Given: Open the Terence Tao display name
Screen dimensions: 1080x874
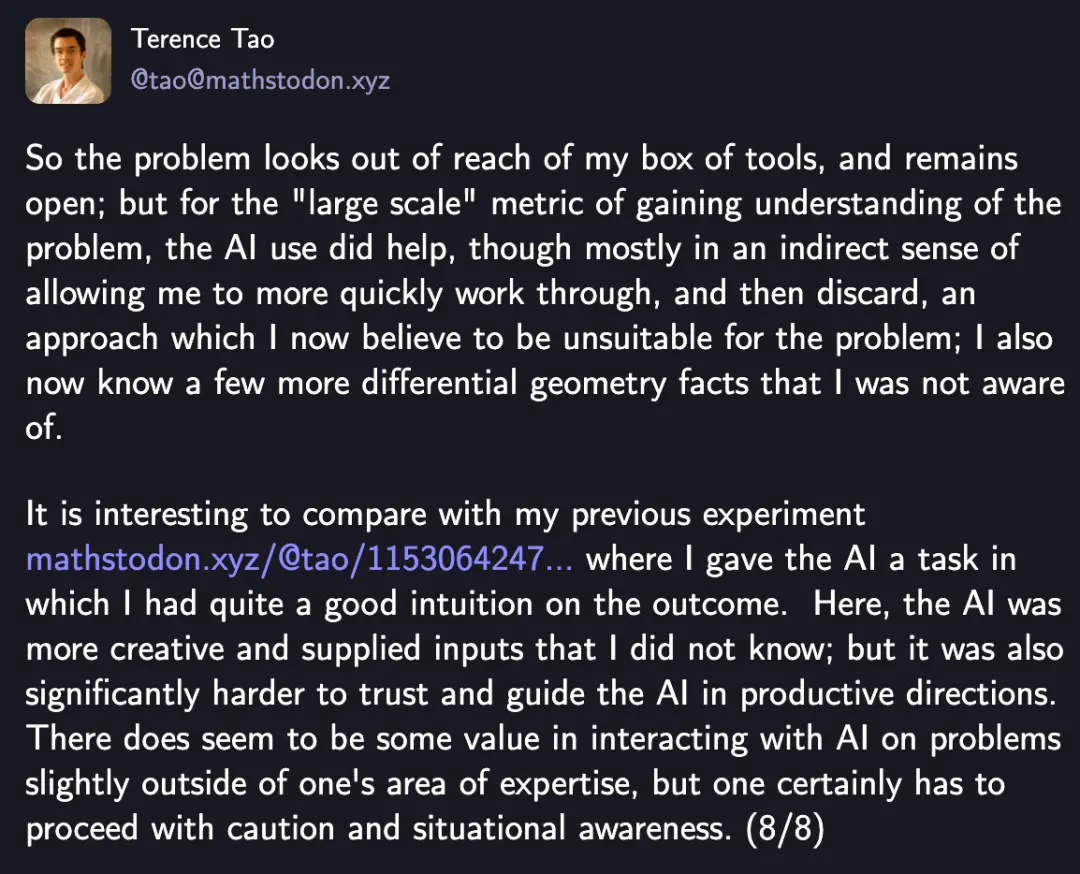Looking at the screenshot, I should [x=202, y=39].
